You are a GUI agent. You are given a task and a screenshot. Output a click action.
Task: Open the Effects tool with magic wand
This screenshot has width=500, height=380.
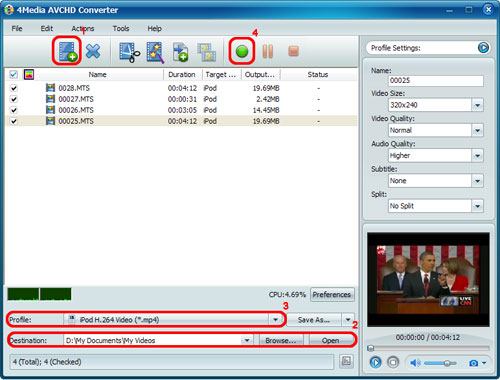click(x=155, y=52)
